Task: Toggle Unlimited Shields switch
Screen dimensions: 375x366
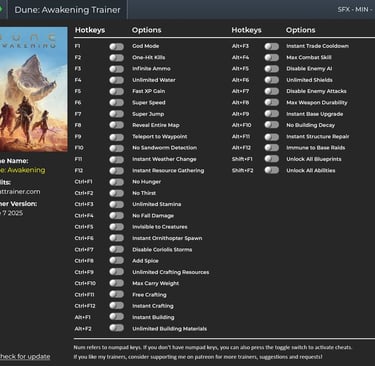Action: point(272,80)
